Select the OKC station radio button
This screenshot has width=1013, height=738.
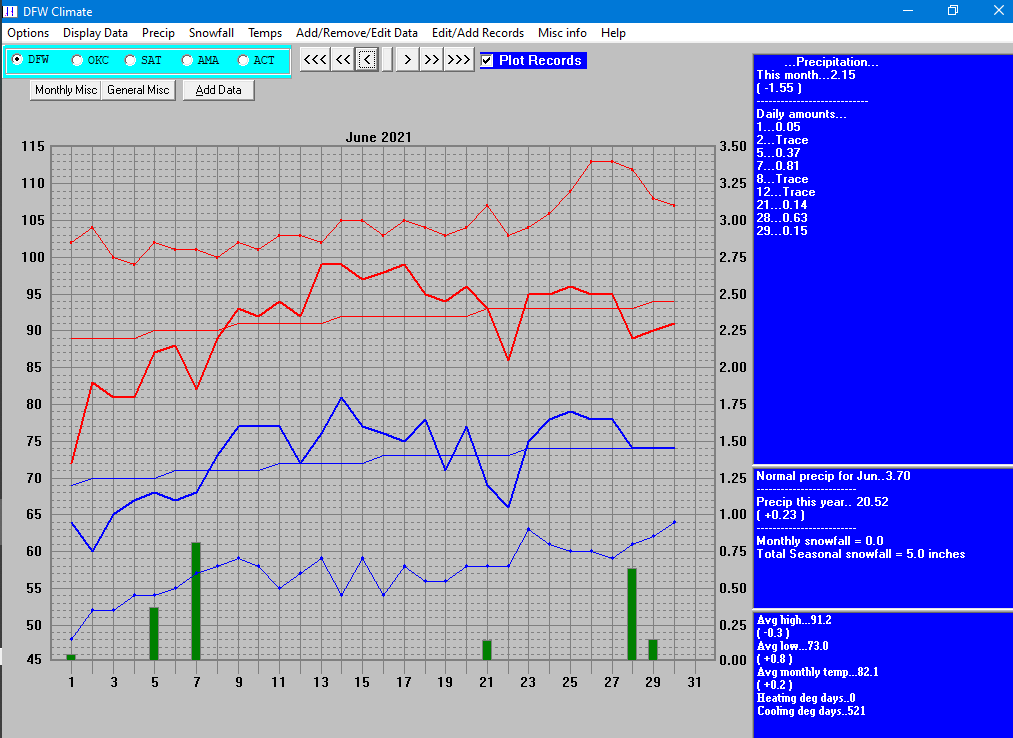90,60
